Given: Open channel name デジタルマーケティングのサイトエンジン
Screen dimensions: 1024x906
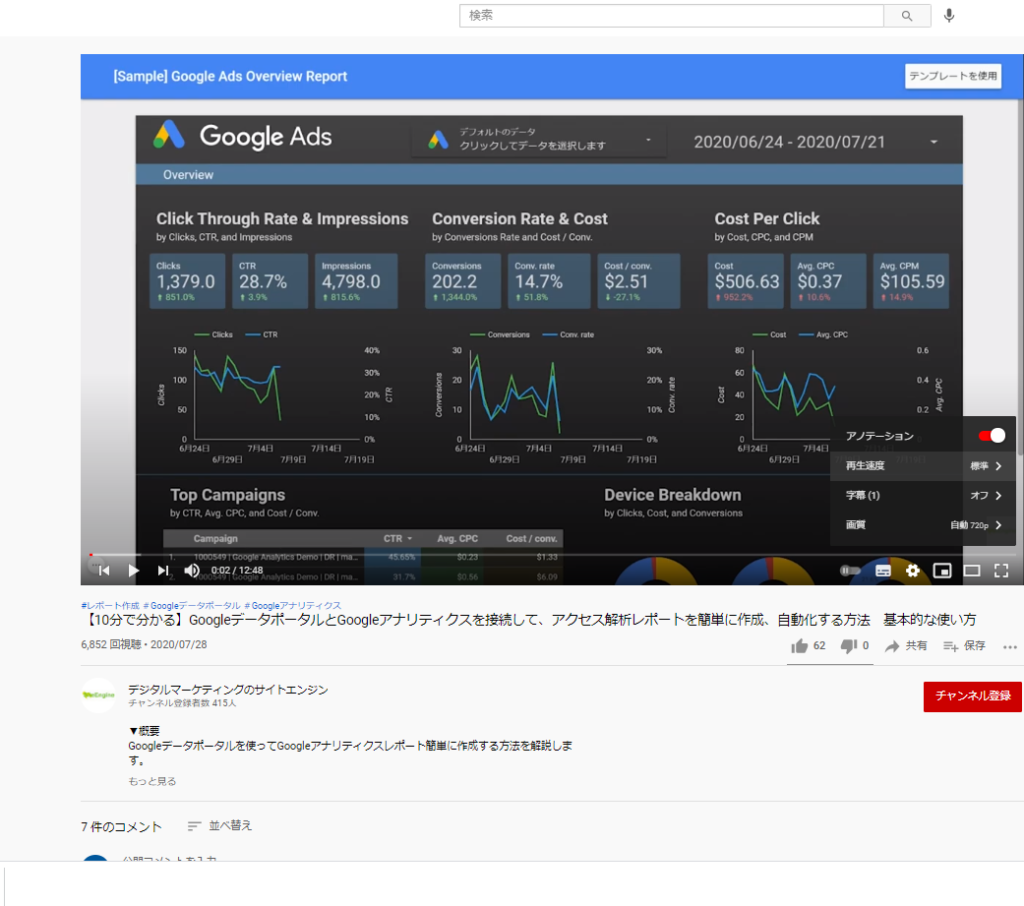Looking at the screenshot, I should tap(228, 690).
